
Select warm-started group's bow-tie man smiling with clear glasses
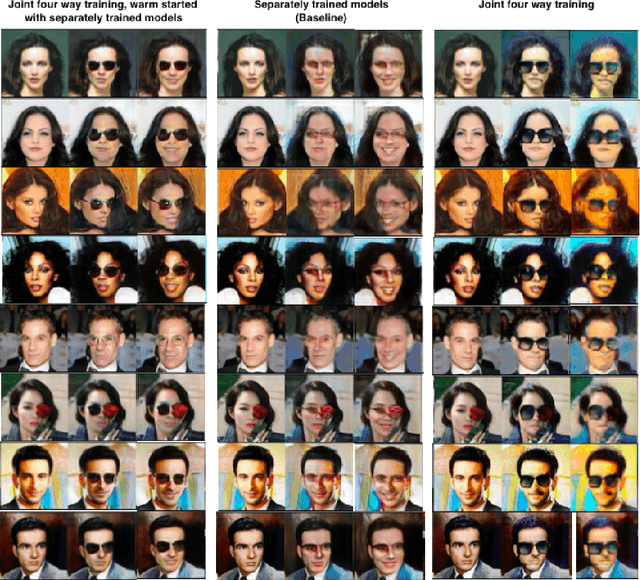click(x=171, y=338)
